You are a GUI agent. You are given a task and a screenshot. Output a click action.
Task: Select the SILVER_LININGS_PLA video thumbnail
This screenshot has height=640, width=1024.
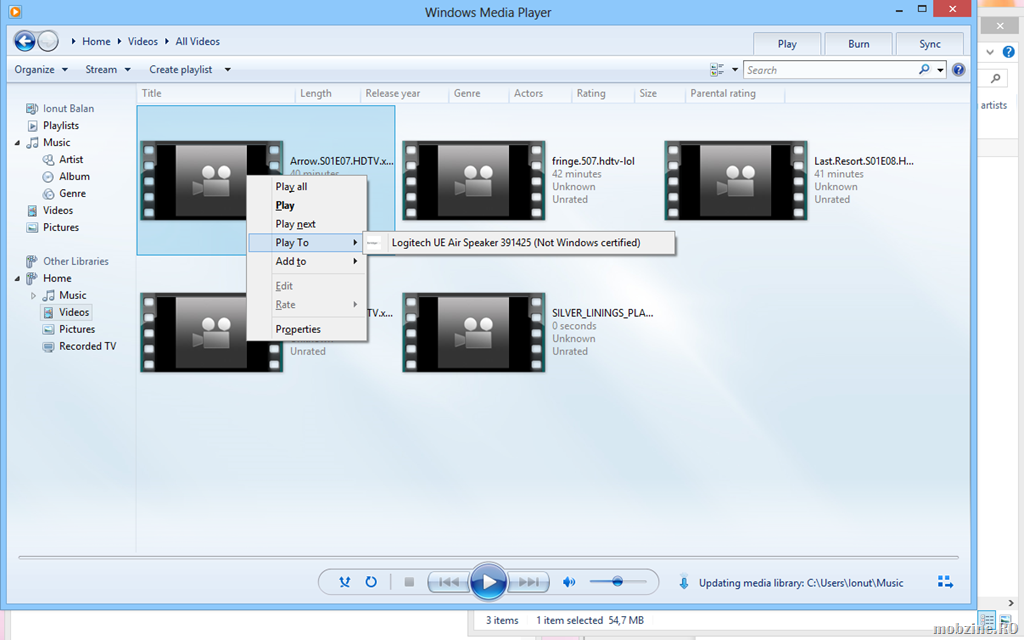point(473,332)
